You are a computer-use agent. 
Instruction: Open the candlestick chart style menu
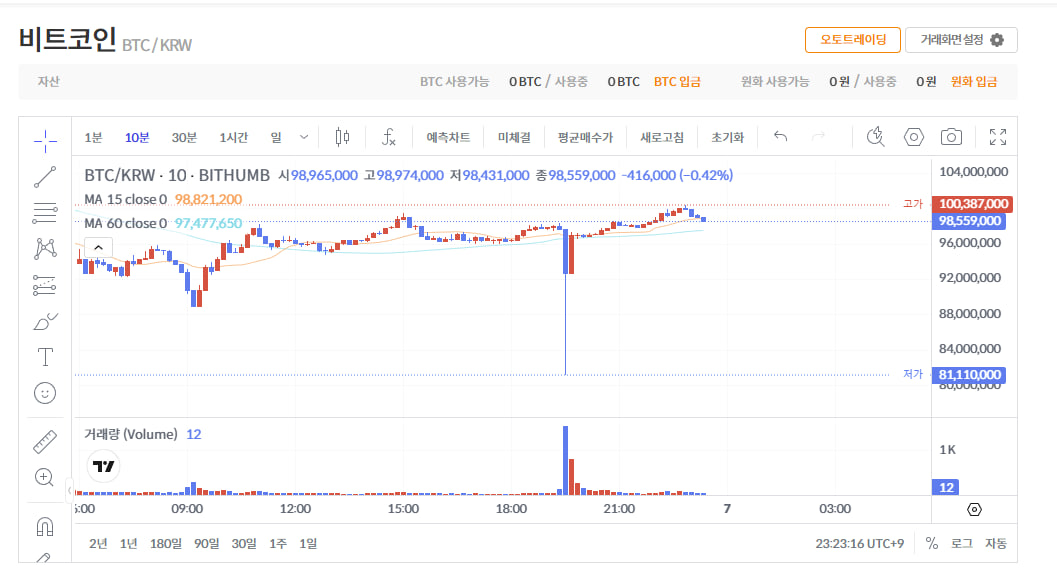(342, 138)
